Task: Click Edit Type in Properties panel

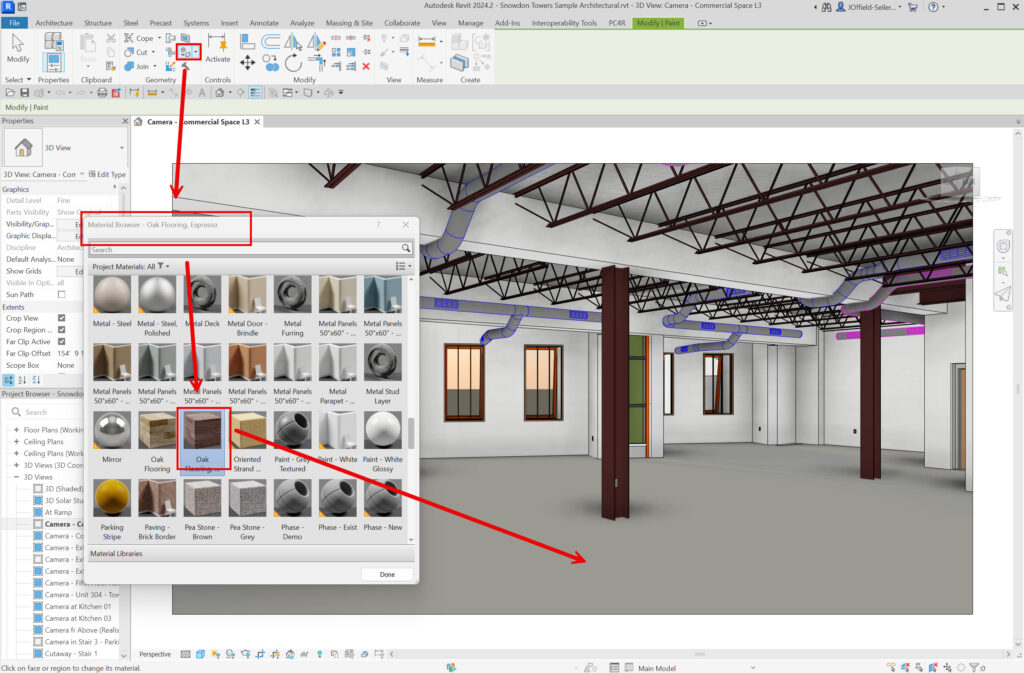Action: pos(107,174)
